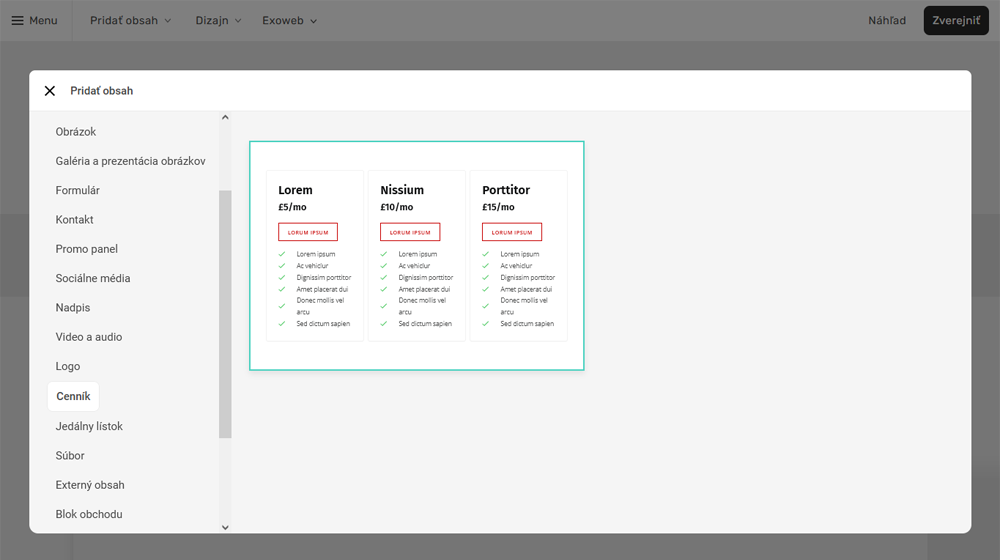Select the Formulár category
The height and width of the screenshot is (560, 1000).
pos(78,190)
